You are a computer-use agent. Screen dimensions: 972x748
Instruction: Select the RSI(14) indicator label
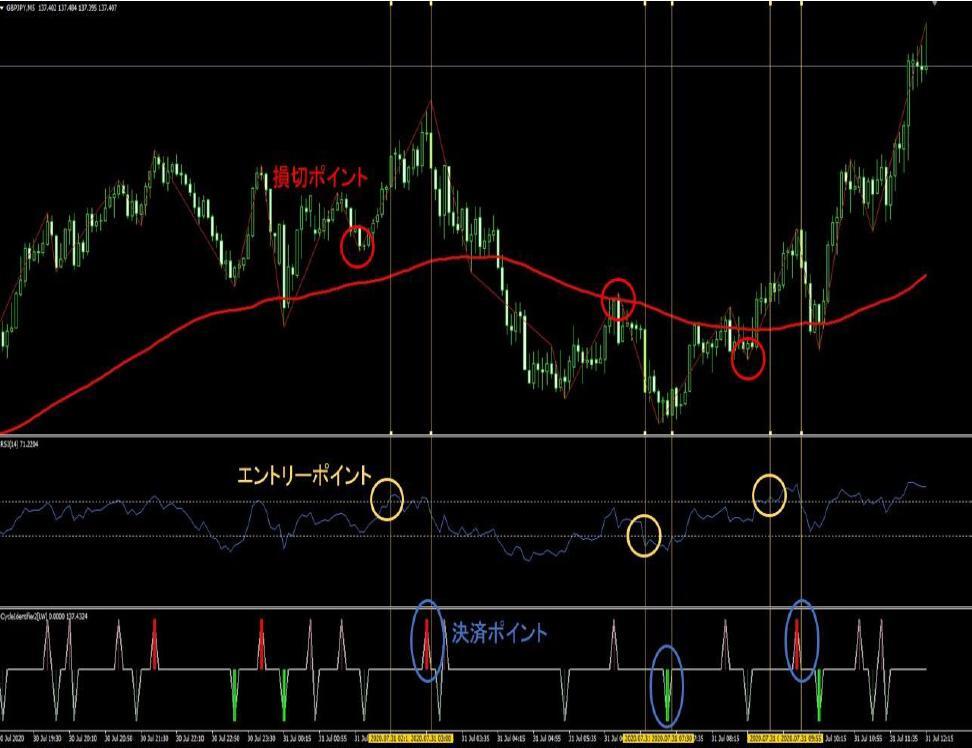[19, 444]
